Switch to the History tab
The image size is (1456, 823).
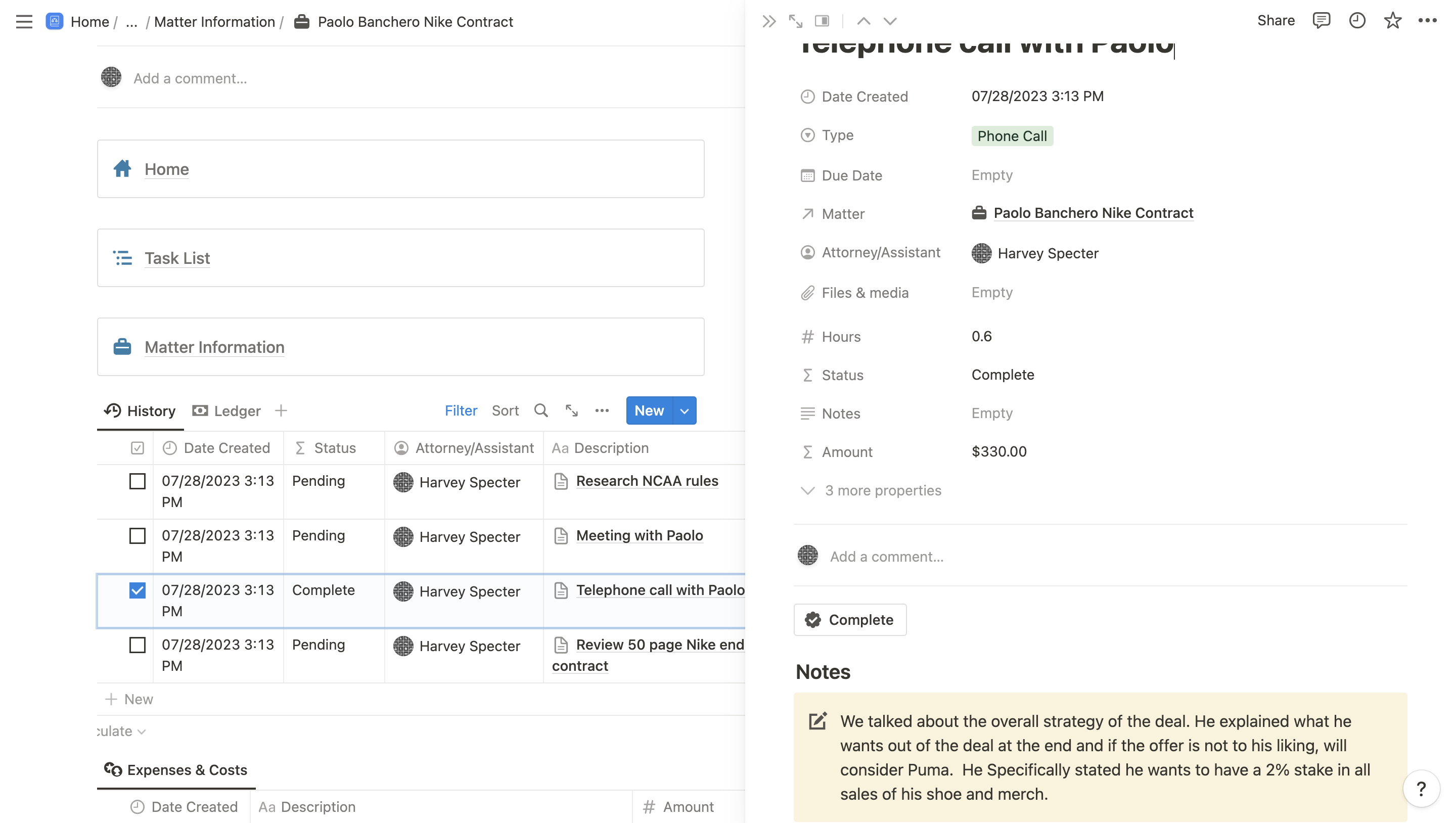tap(140, 410)
